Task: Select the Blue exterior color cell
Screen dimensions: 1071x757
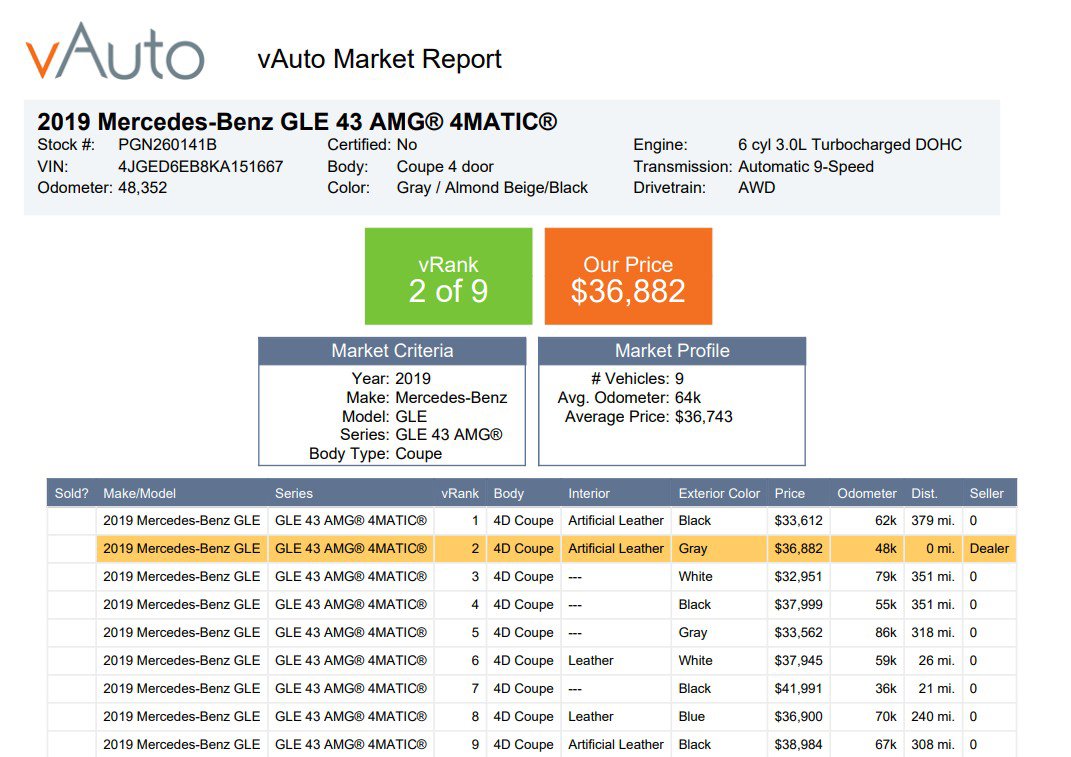Action: 691,716
